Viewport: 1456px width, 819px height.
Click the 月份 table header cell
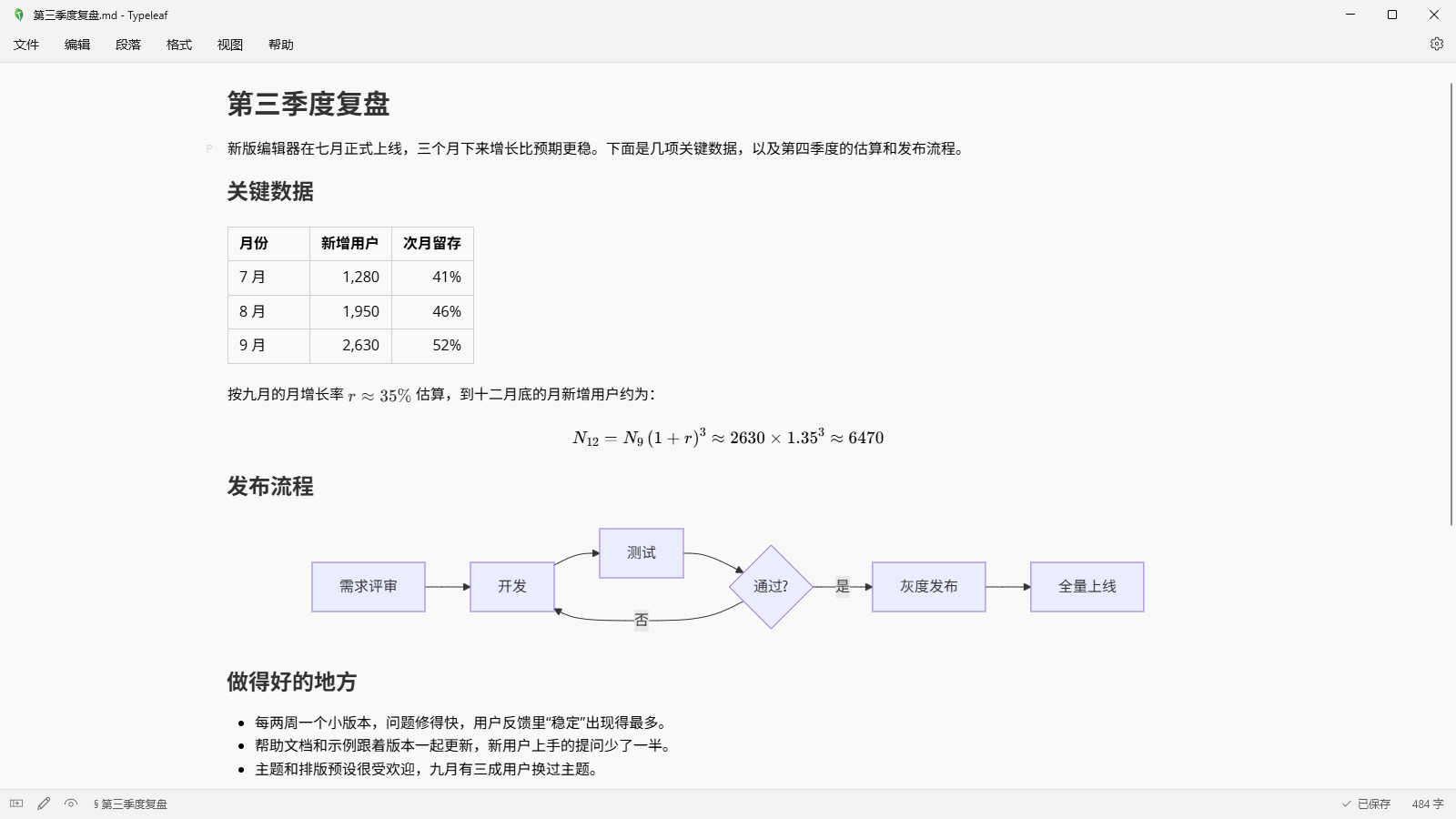click(268, 243)
